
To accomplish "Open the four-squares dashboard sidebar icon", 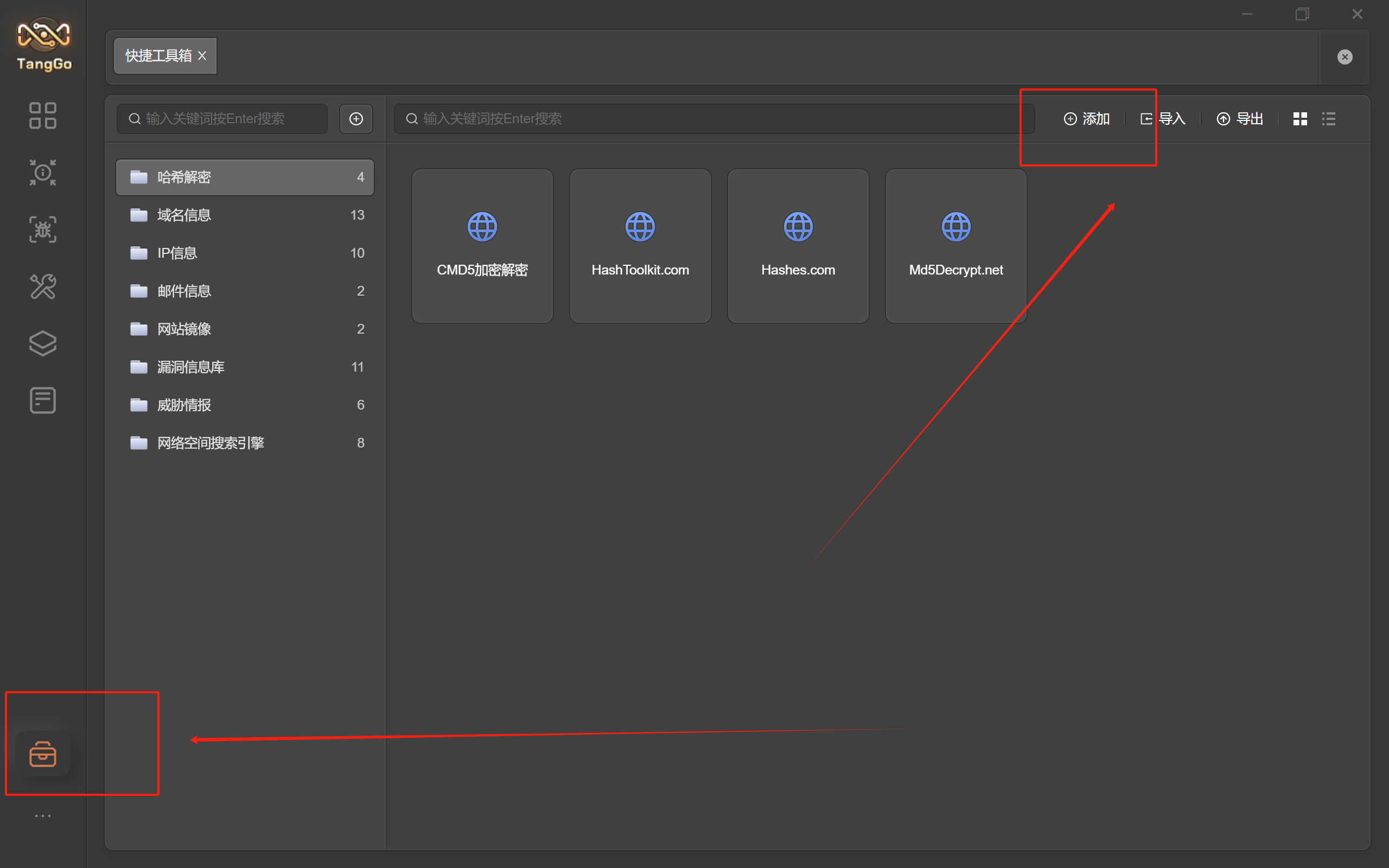I will coord(43,116).
